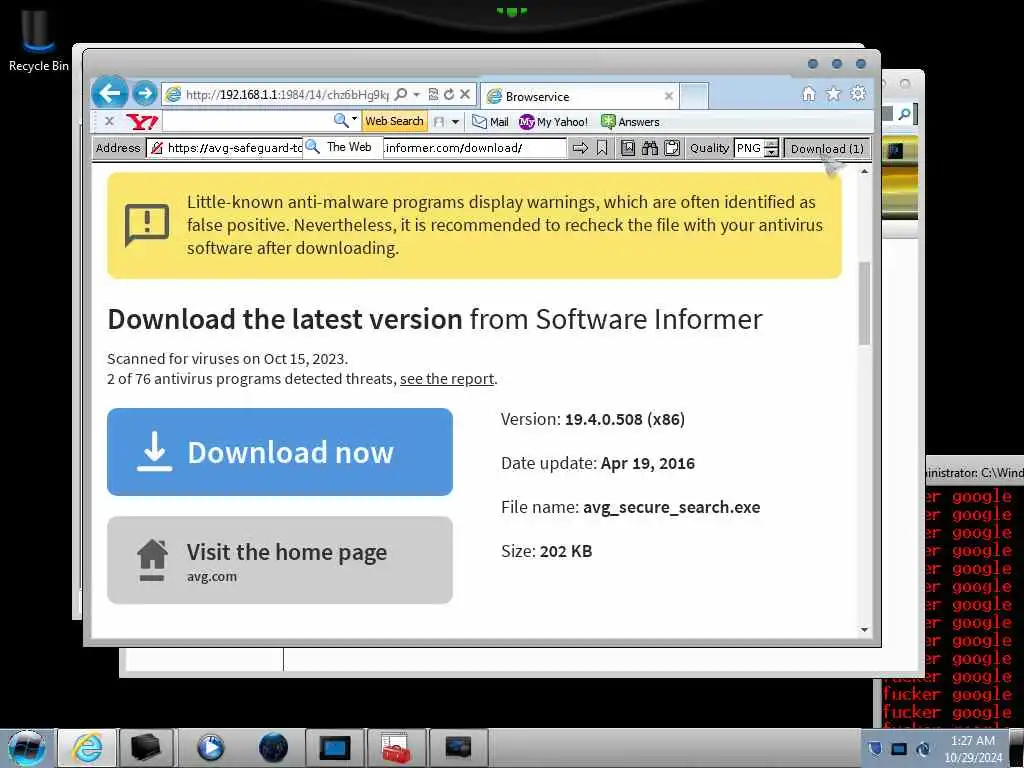Click the Yahoo toolbar search magnifier icon
The width and height of the screenshot is (1024, 768).
340,121
